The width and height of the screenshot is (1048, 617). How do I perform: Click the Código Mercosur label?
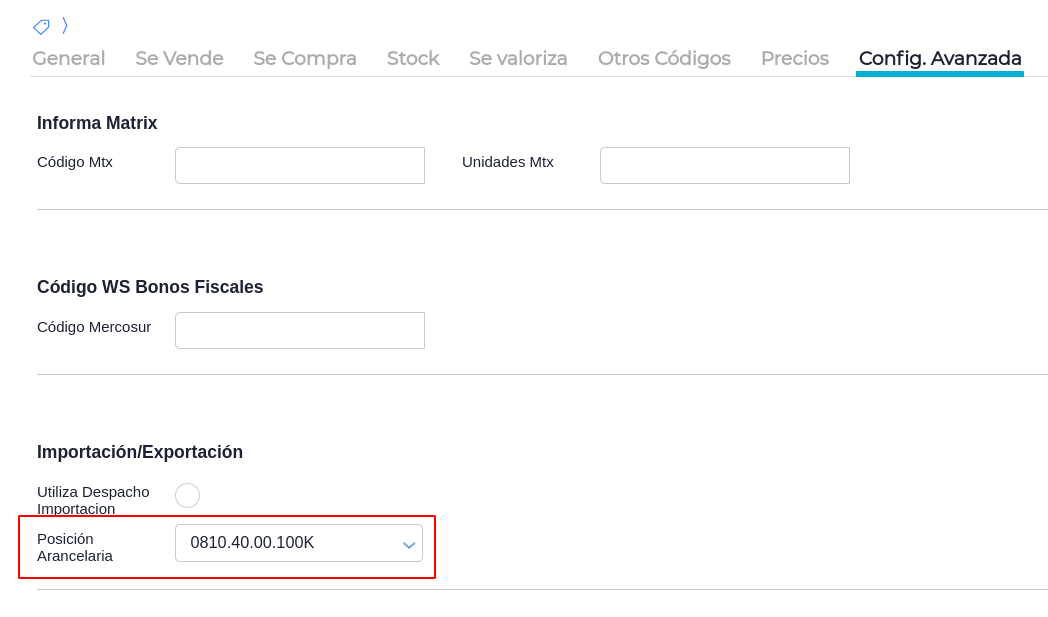tap(94, 327)
